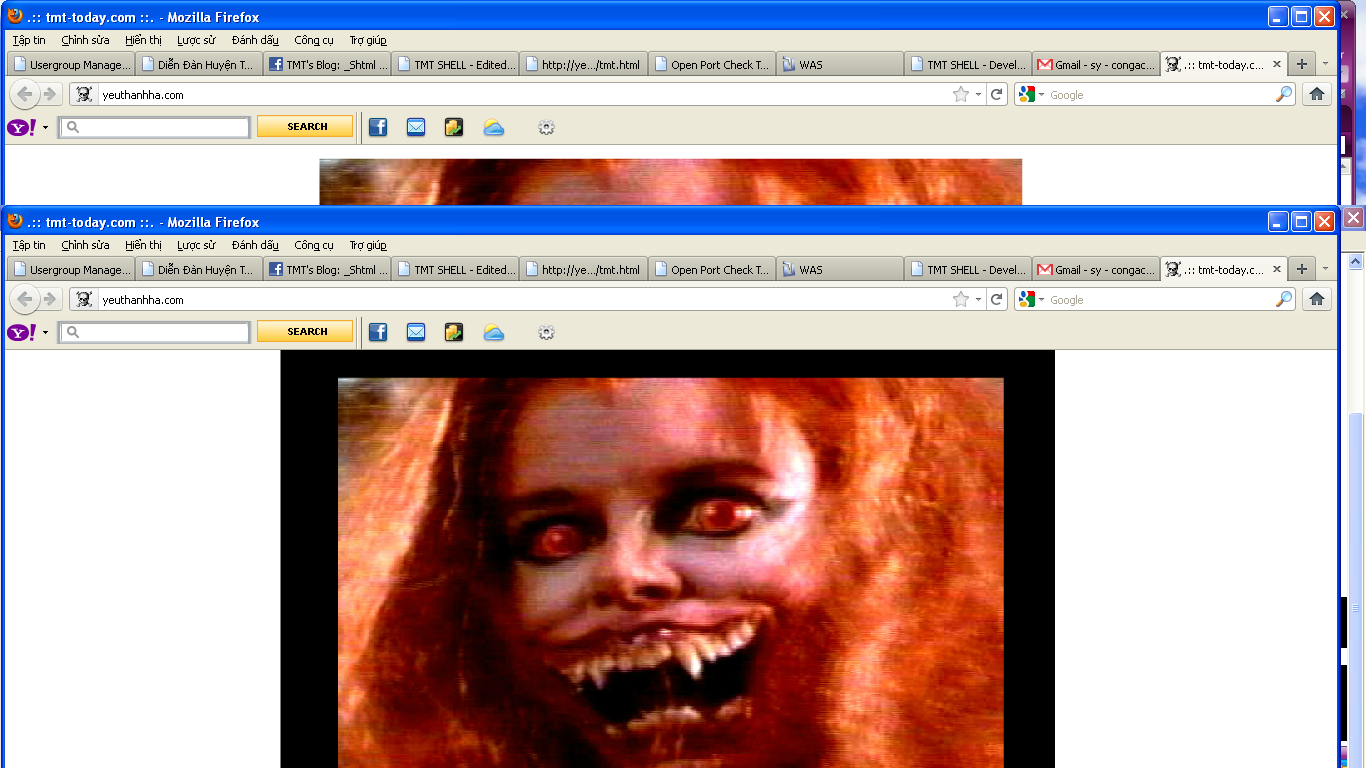Switch to tmt.html tab in front window
1366x768 pixels.
[x=584, y=269]
